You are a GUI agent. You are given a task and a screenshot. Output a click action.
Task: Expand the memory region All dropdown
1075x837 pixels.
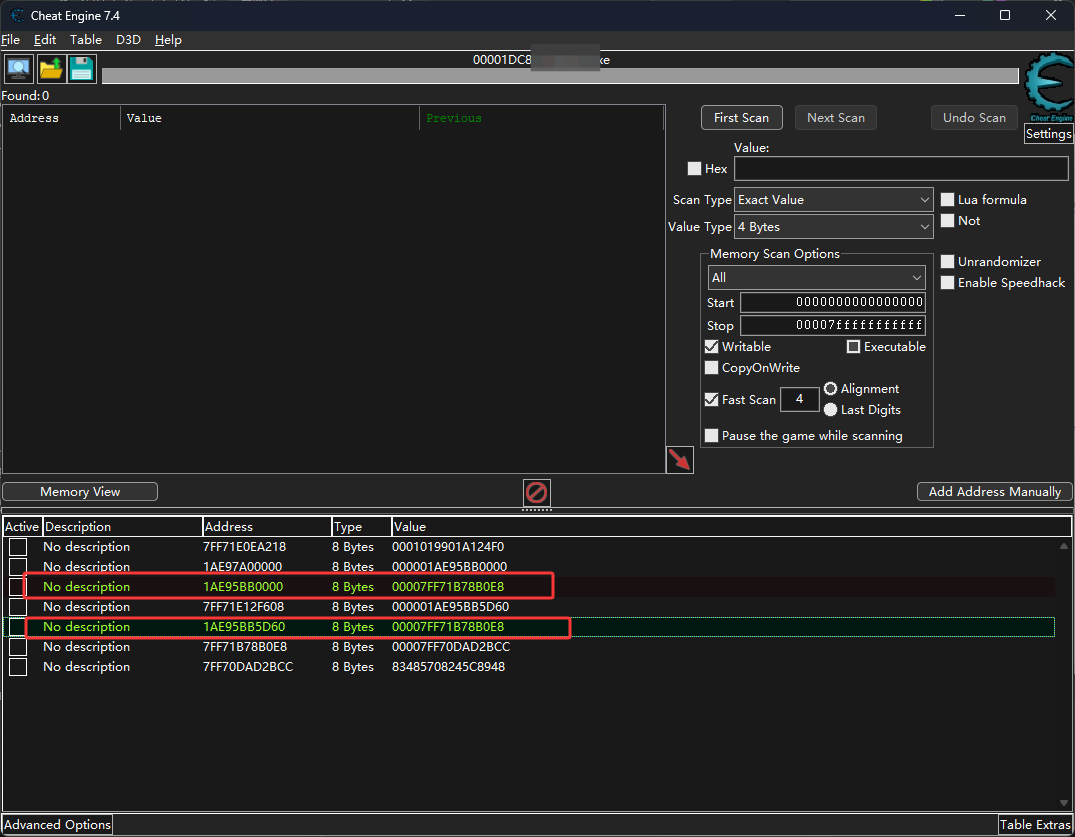816,278
